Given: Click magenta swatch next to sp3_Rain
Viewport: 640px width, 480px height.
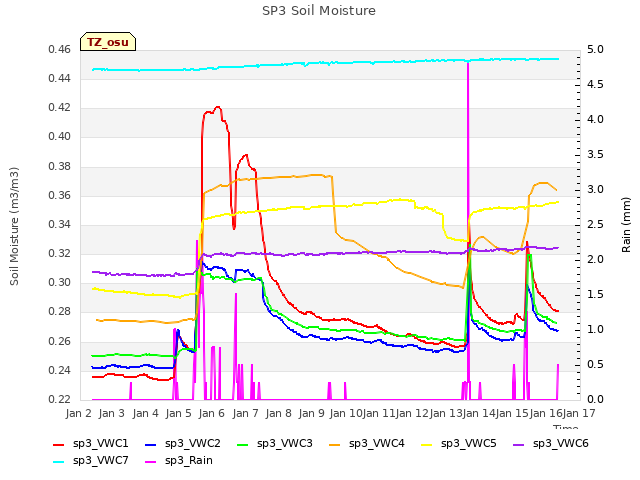Looking at the screenshot, I should [151, 462].
